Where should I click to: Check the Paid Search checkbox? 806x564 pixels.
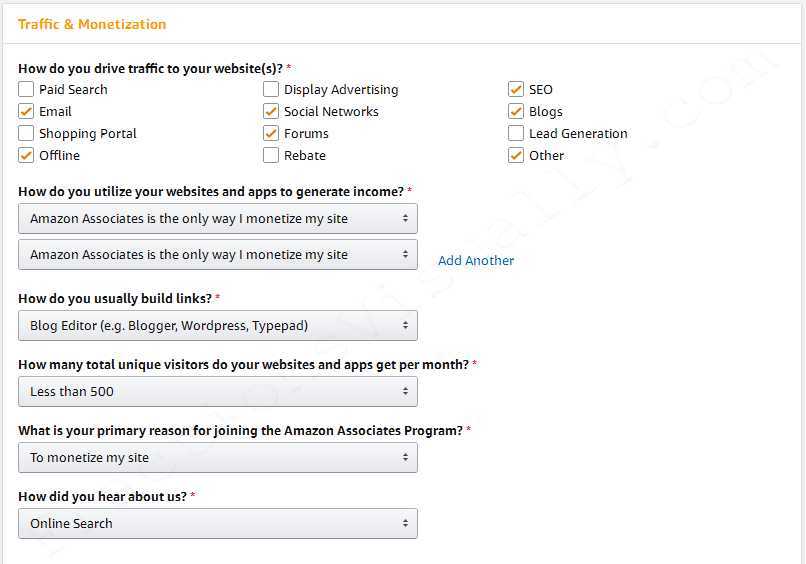point(26,90)
